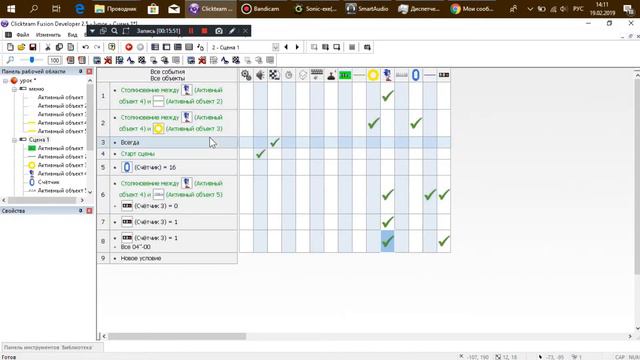This screenshot has width=640, height=360.
Task: Paste from clipboard toolbar icon
Action: (x=70, y=47)
